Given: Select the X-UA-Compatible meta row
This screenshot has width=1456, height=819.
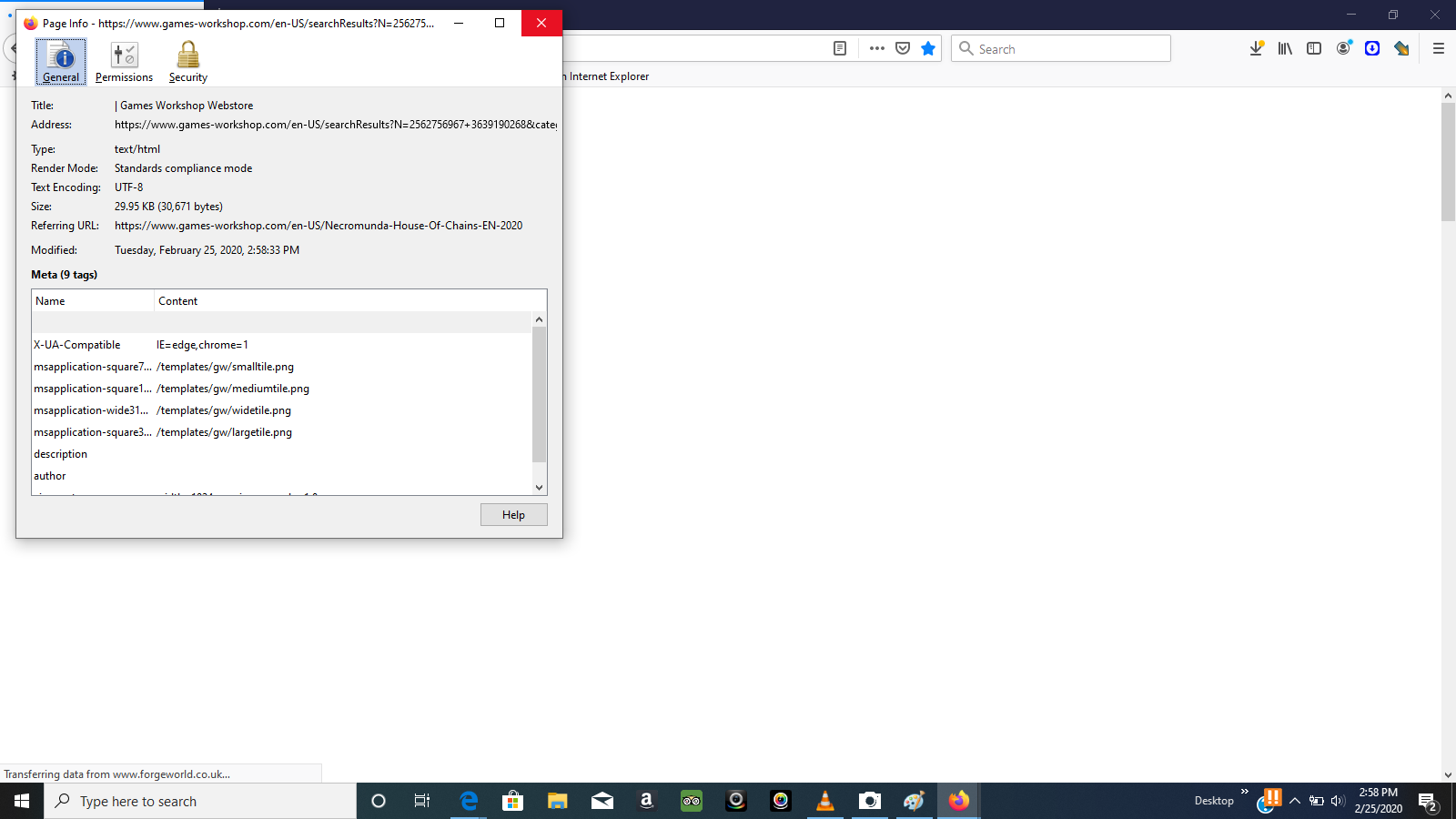Looking at the screenshot, I should coord(282,345).
